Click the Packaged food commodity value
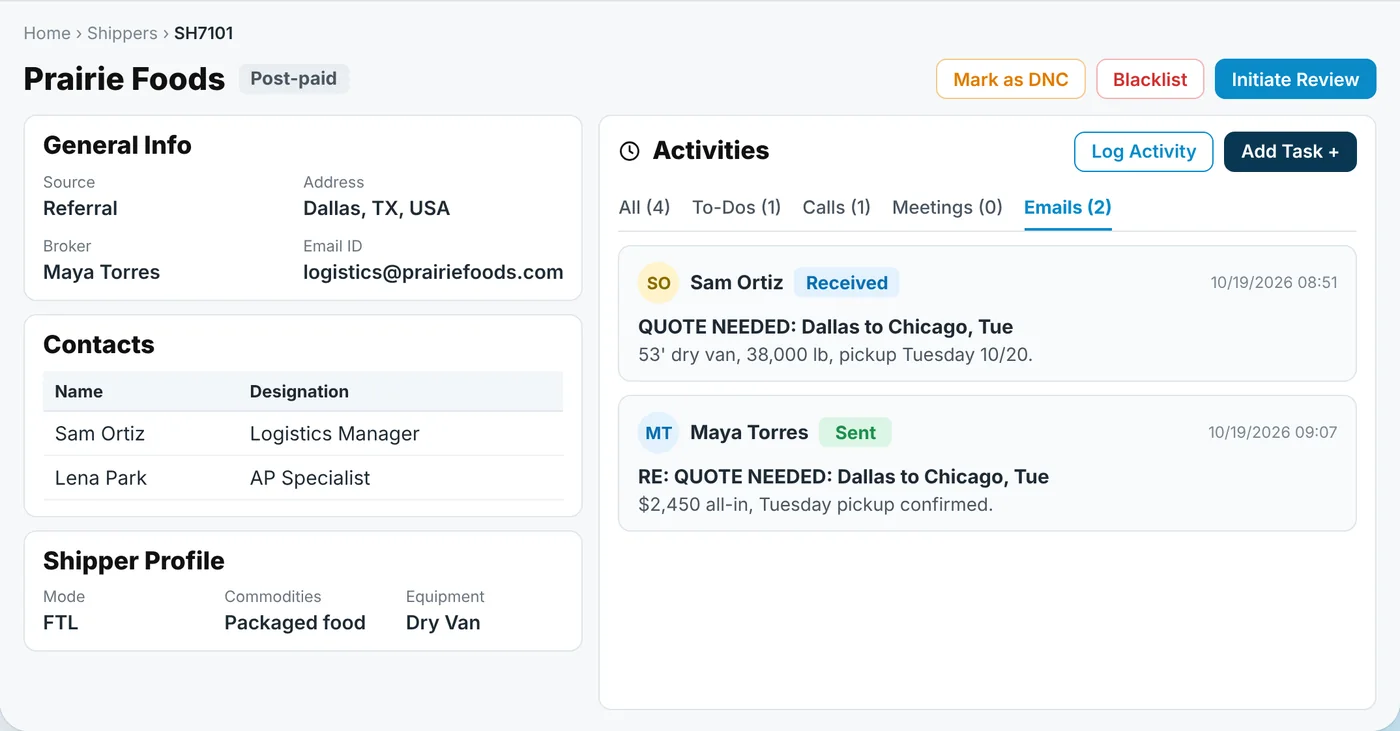1400x731 pixels. tap(295, 622)
